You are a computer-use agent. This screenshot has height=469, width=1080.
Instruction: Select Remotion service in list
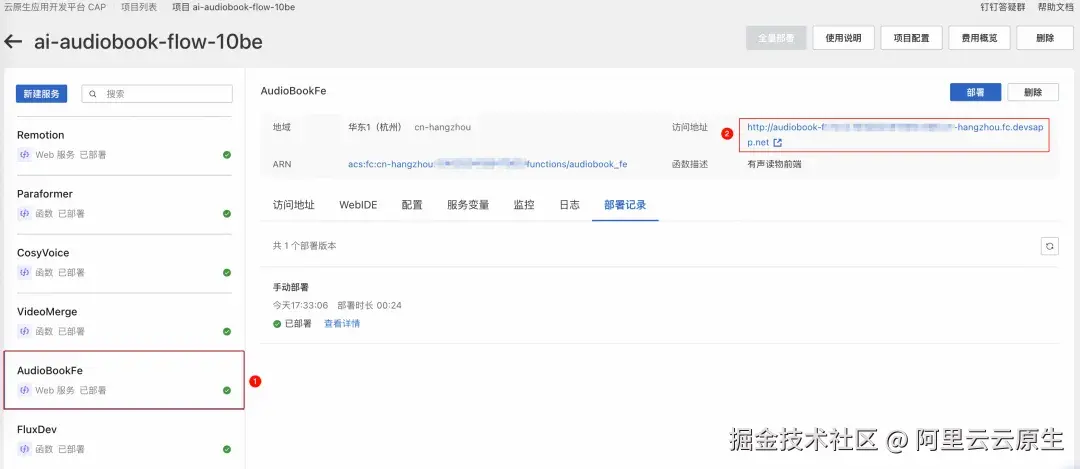click(x=124, y=145)
